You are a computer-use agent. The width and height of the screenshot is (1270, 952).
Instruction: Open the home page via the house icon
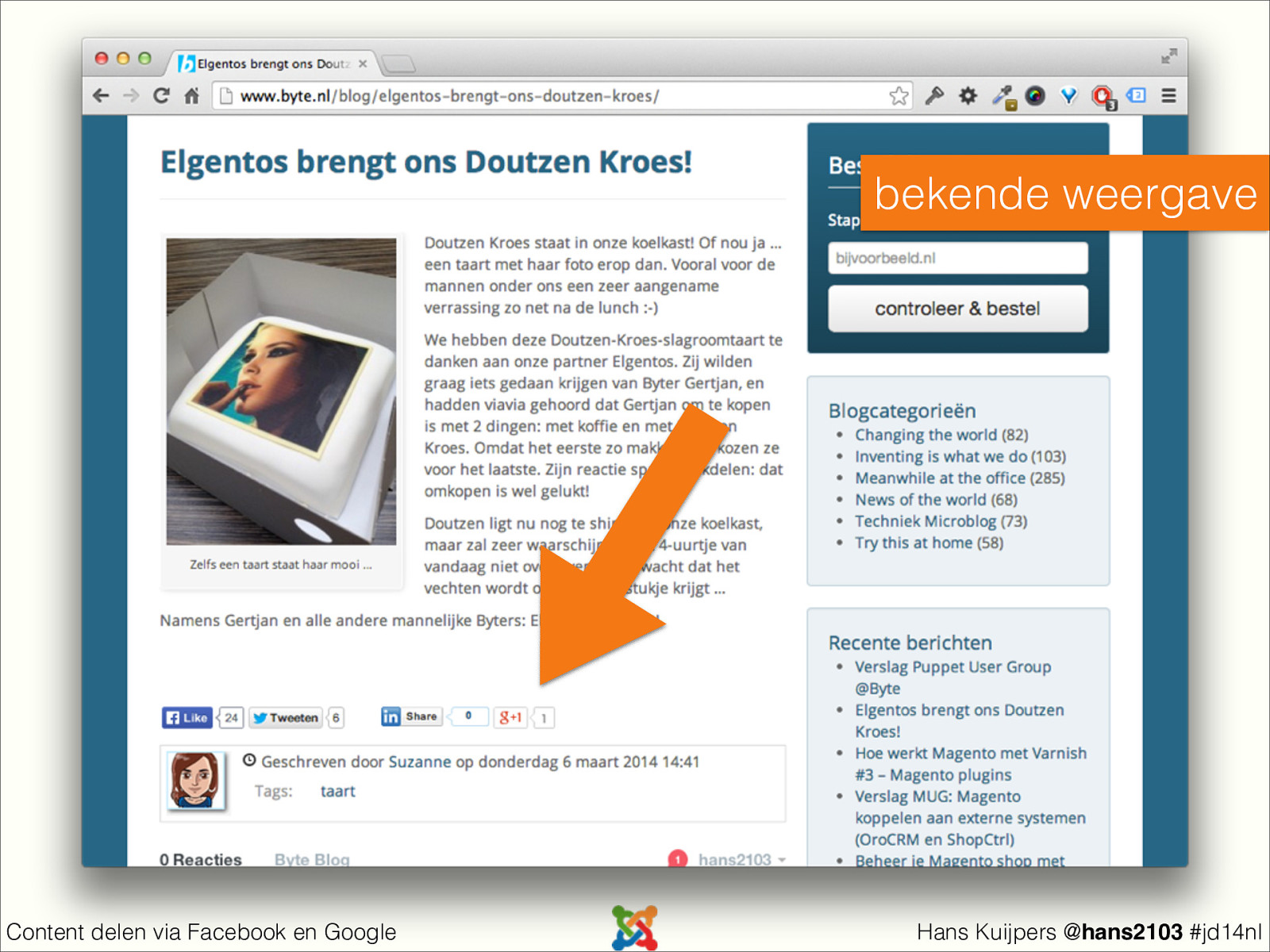tap(191, 96)
